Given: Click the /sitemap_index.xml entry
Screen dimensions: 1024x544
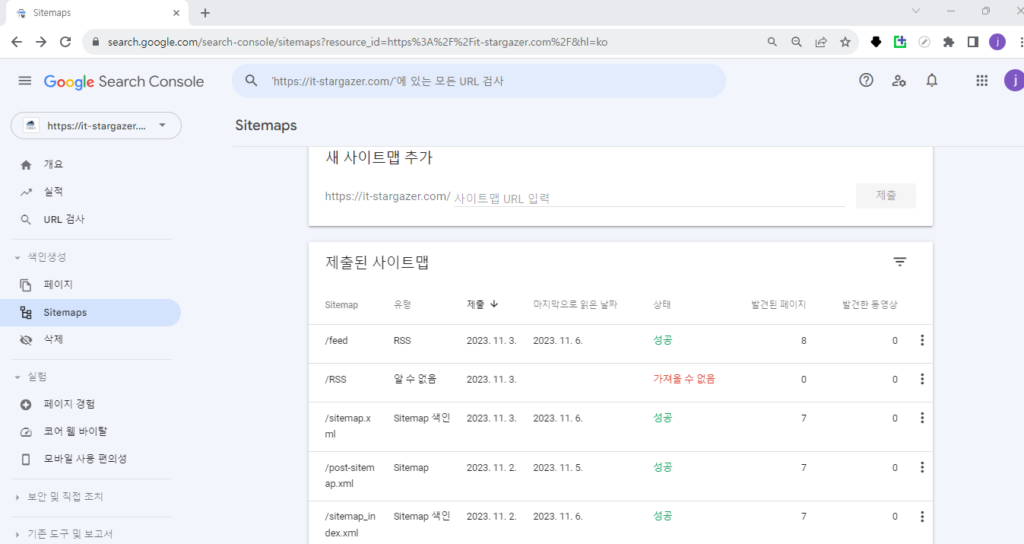Looking at the screenshot, I should click(x=350, y=524).
